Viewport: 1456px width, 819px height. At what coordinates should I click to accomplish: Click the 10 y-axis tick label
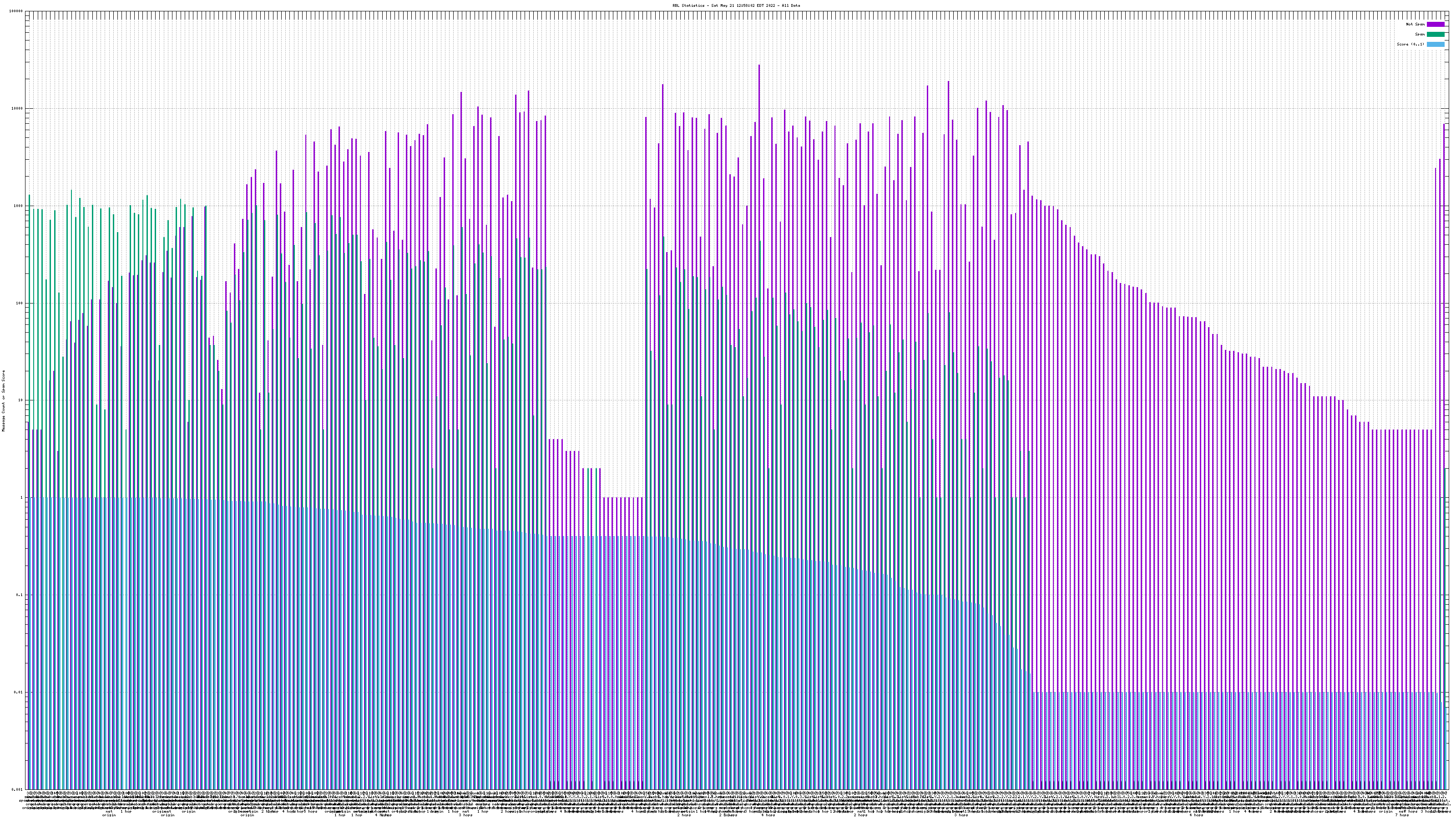tap(21, 400)
